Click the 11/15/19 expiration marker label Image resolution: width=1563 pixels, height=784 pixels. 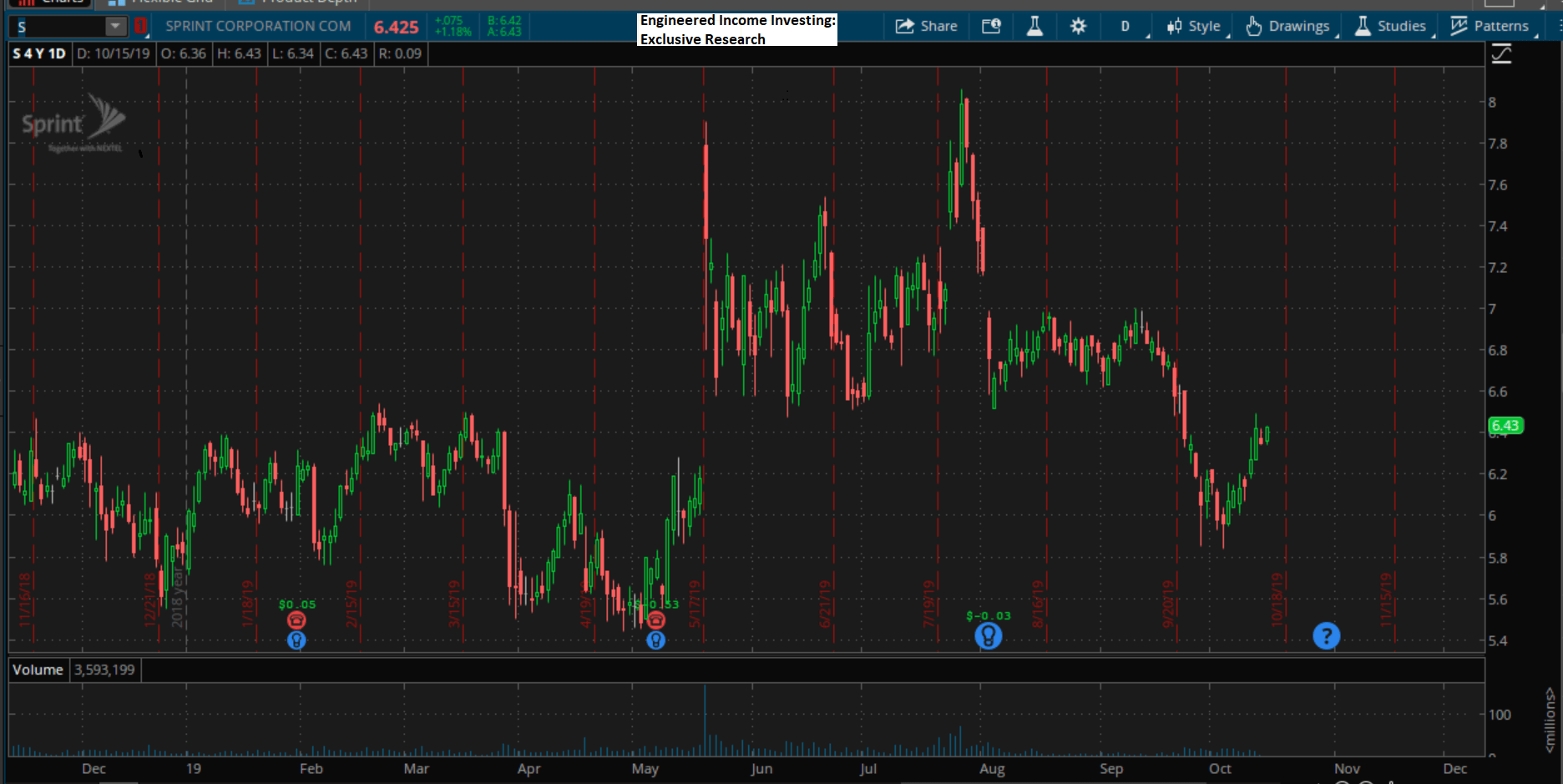pos(1386,599)
